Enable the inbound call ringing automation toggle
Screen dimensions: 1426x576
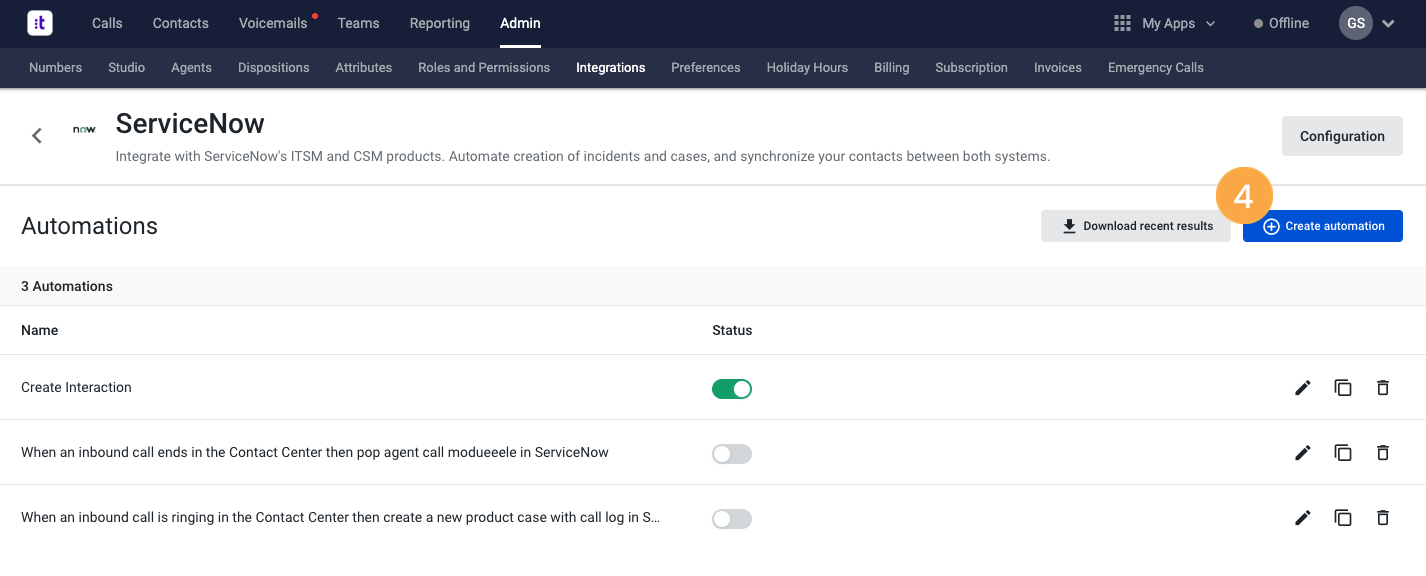(731, 519)
